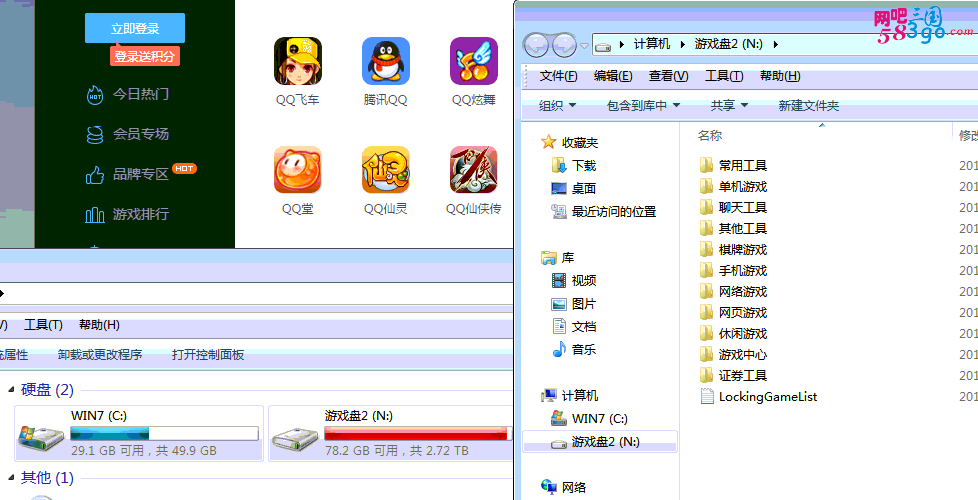Open the 文件(F) menu
The height and width of the screenshot is (500, 978).
point(558,76)
